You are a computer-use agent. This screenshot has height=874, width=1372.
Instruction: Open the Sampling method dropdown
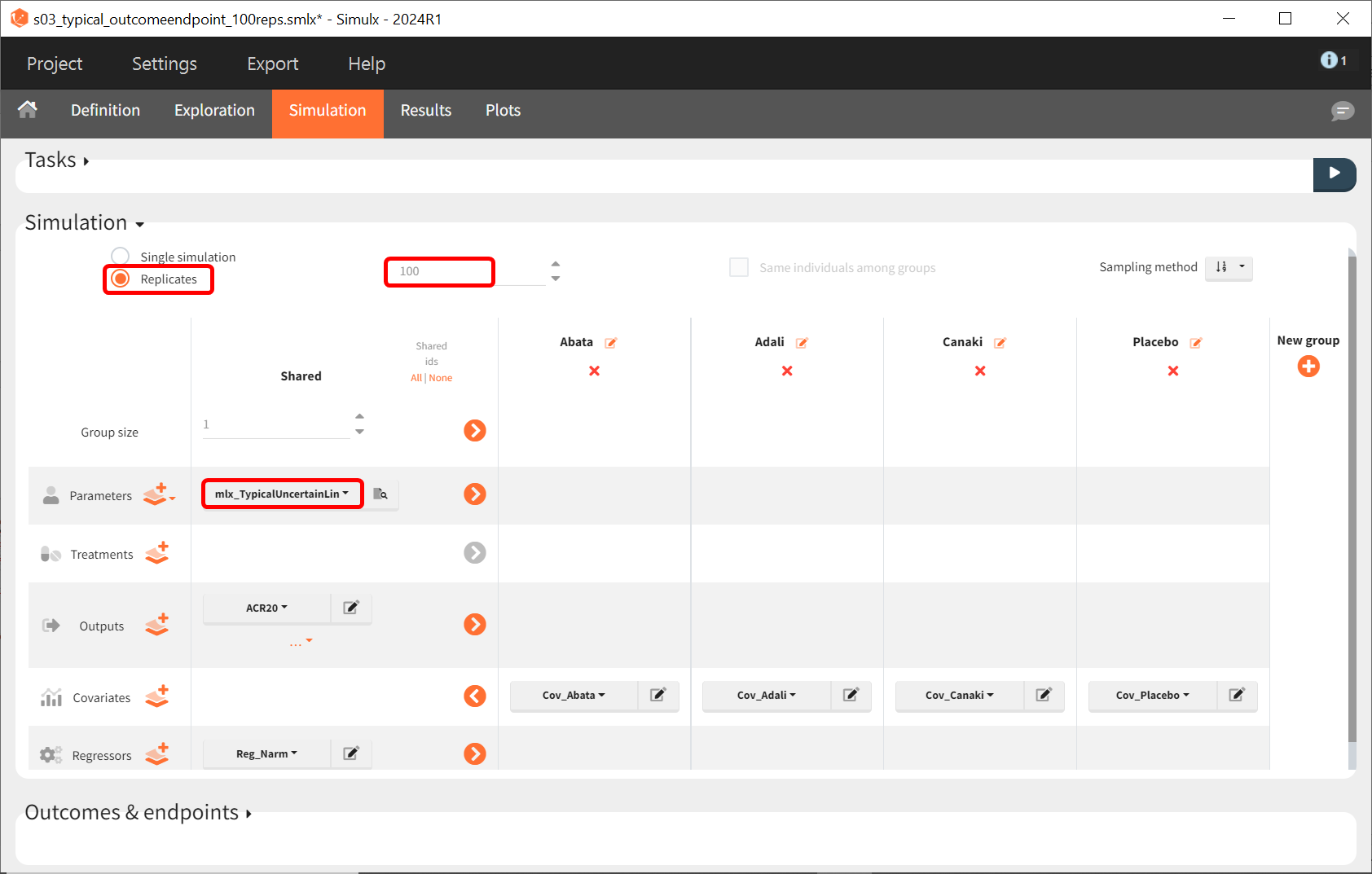click(x=1229, y=267)
